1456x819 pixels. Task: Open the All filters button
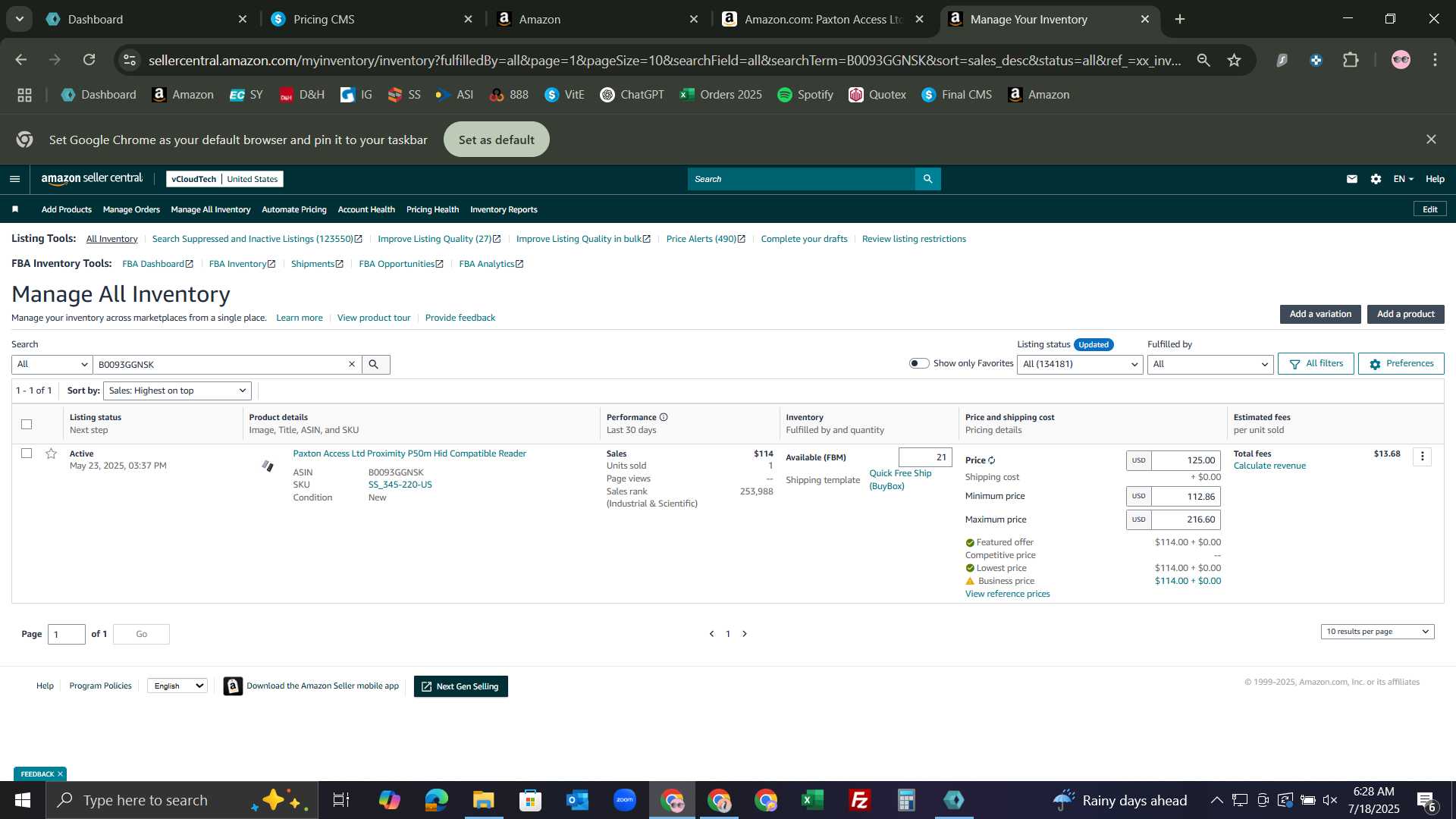click(1316, 364)
